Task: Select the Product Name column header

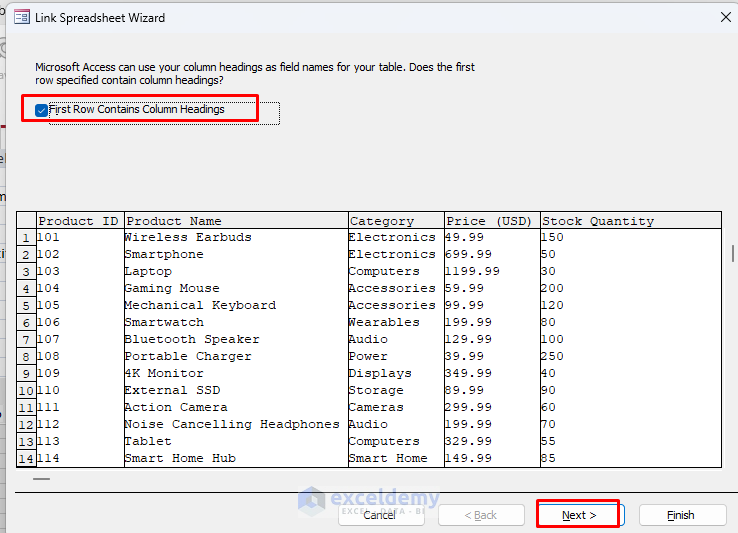Action: pos(236,221)
